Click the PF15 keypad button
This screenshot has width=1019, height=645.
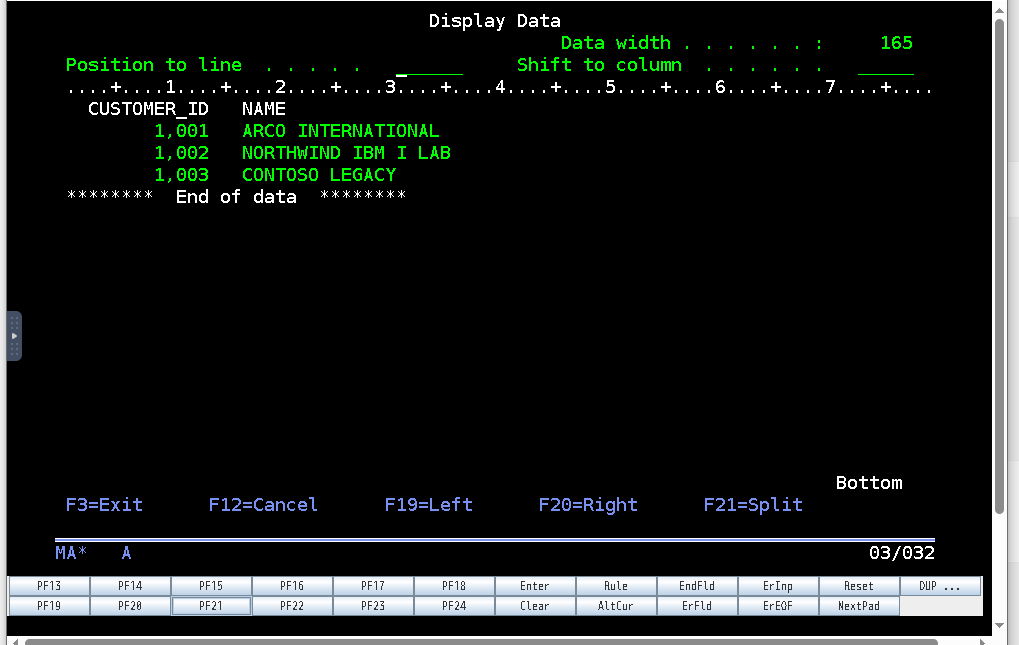pos(211,586)
